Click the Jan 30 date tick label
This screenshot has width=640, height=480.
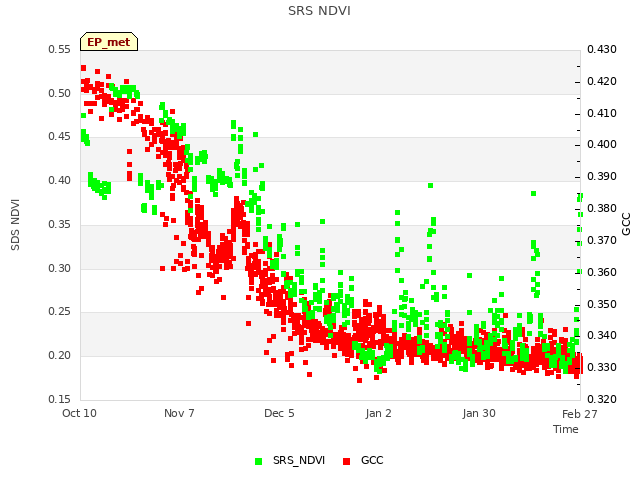[x=479, y=413]
